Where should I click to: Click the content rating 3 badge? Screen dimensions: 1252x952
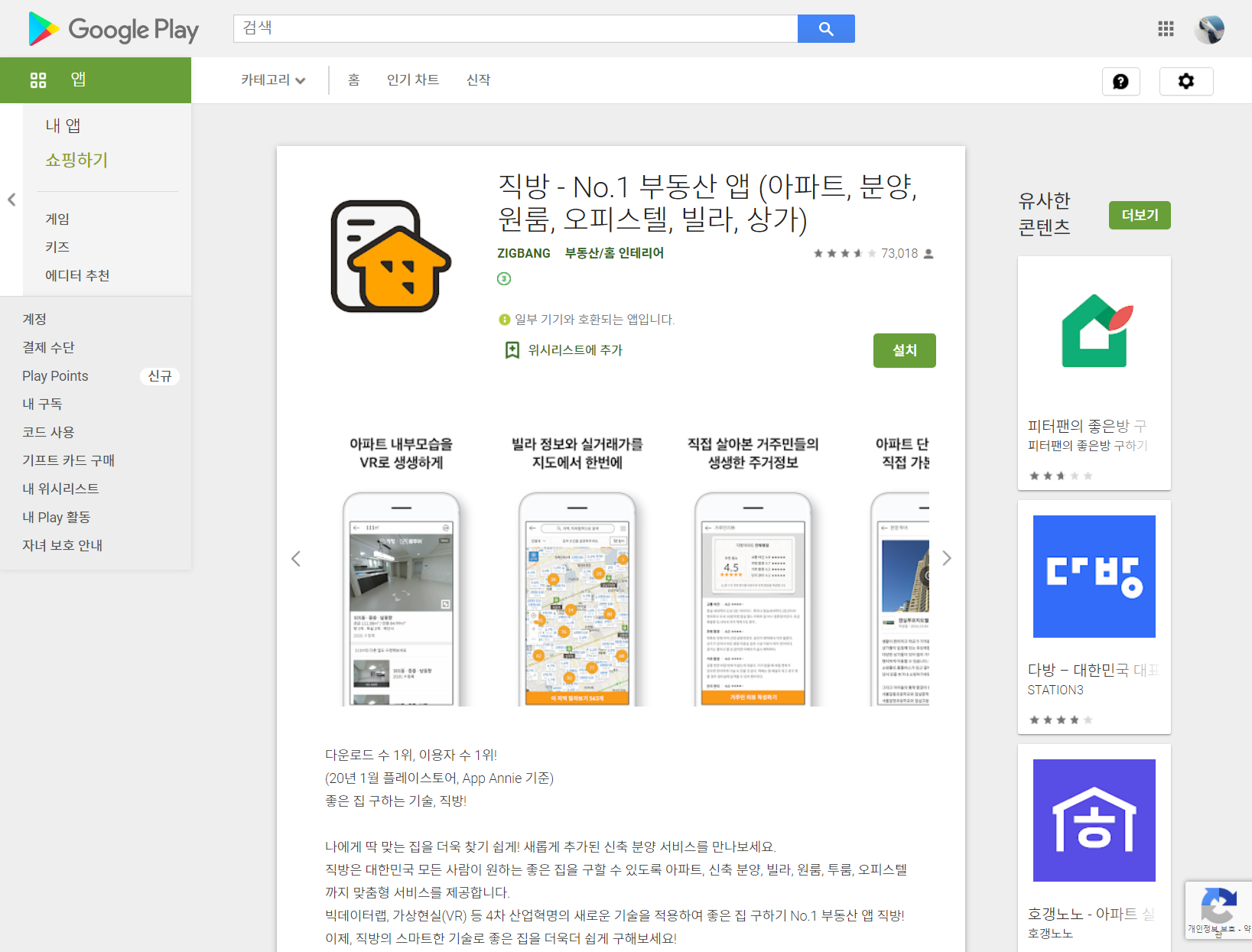[x=504, y=278]
